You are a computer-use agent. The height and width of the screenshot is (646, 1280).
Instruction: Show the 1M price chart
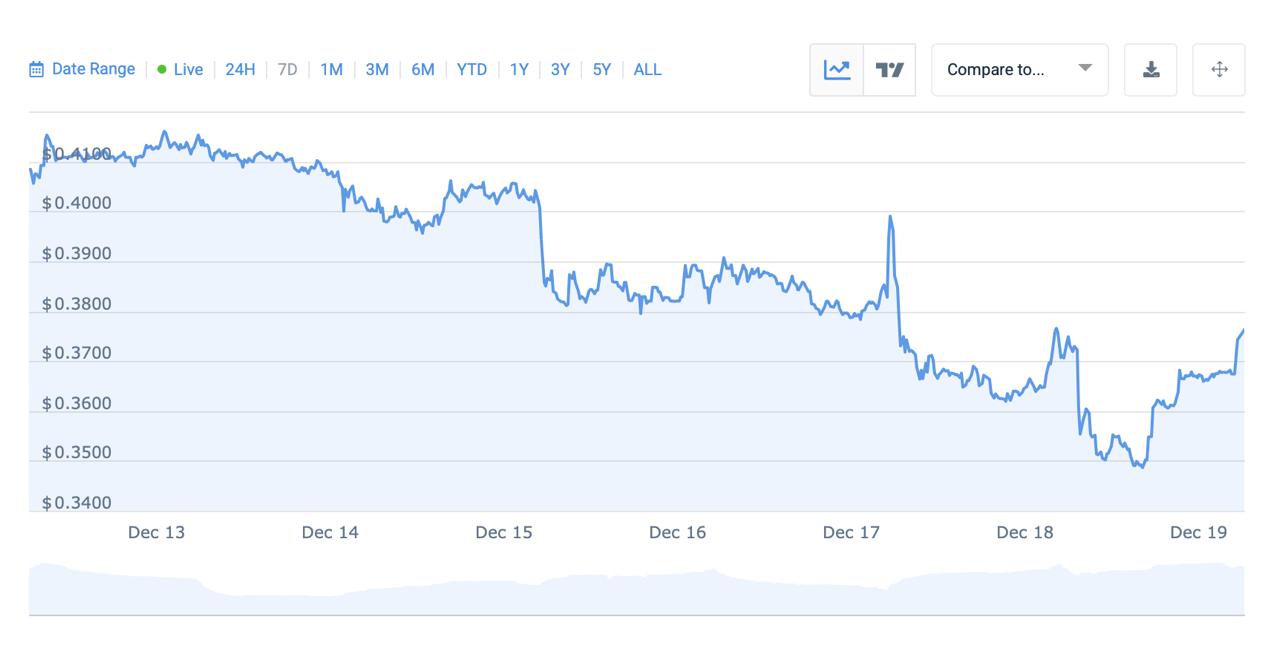[x=330, y=69]
